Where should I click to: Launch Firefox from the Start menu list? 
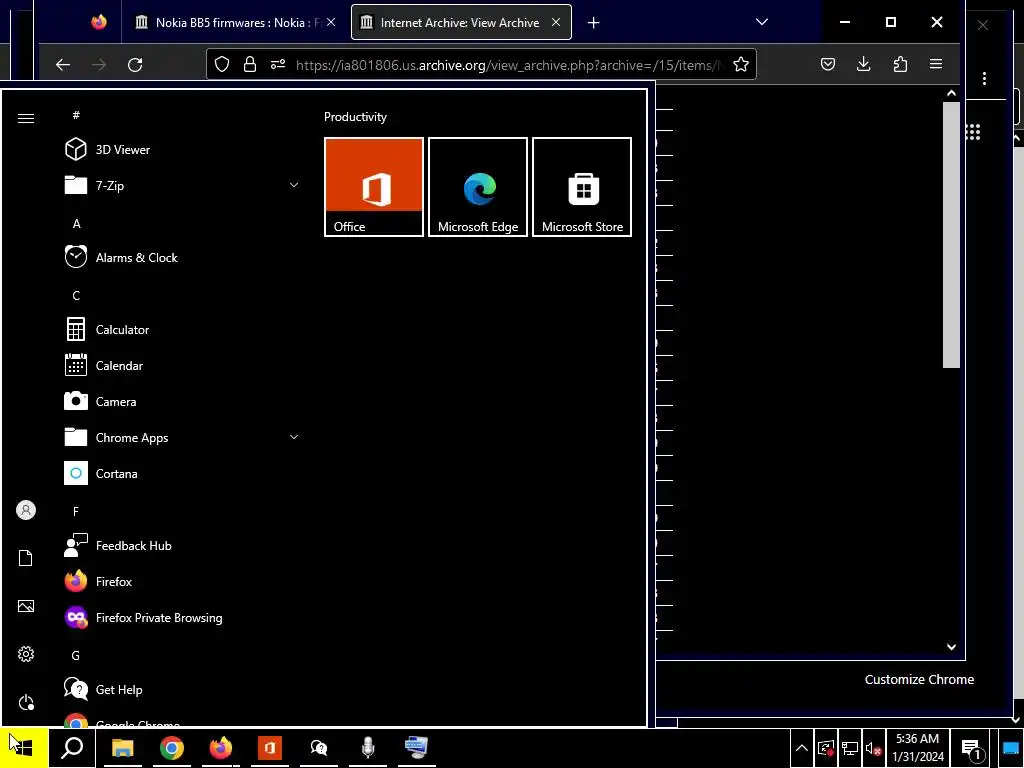[182, 581]
